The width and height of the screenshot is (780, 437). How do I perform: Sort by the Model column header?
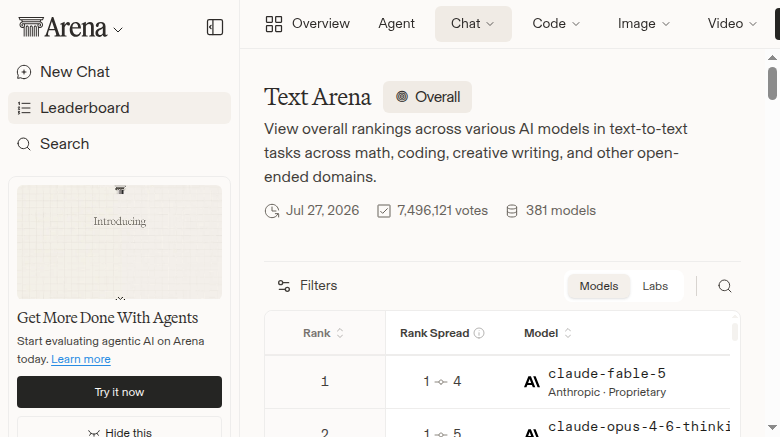(x=548, y=333)
